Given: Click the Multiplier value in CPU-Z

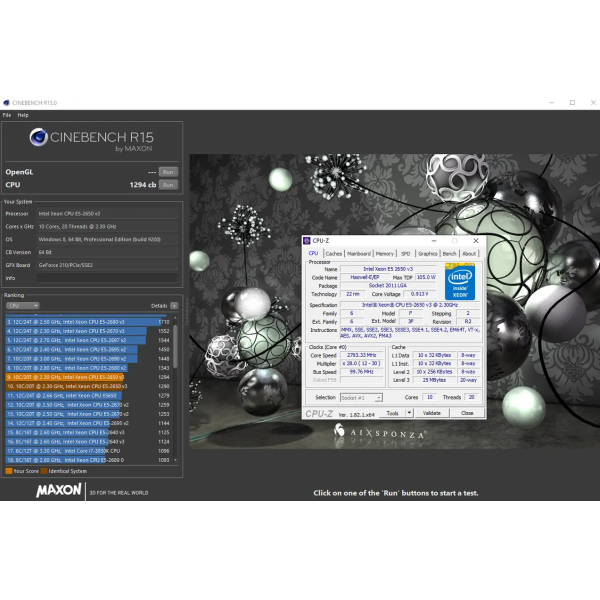Looking at the screenshot, I should tap(362, 364).
